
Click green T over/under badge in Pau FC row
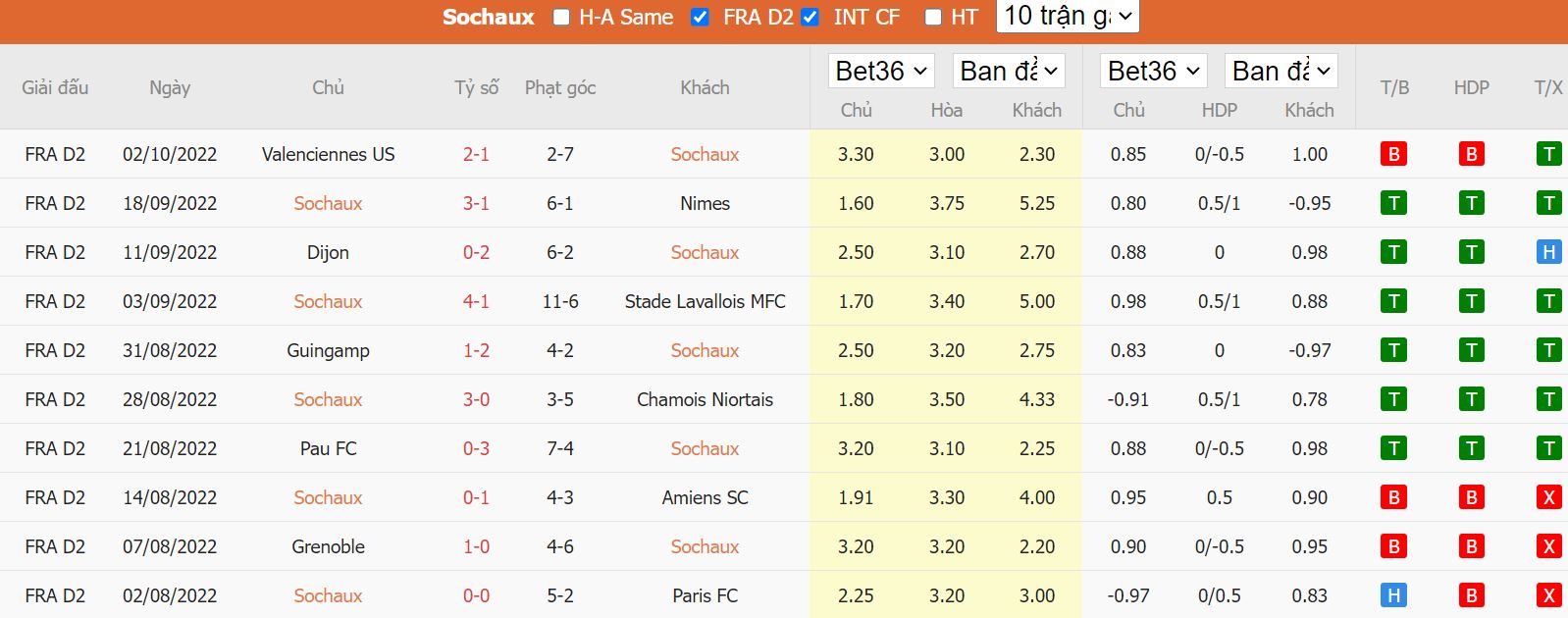coord(1548,448)
